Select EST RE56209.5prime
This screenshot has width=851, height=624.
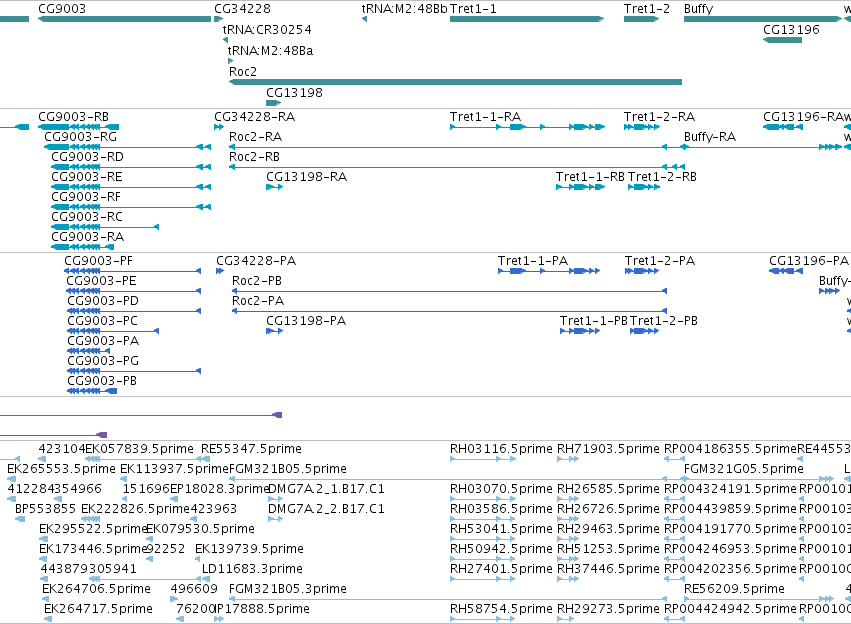[x=734, y=589]
